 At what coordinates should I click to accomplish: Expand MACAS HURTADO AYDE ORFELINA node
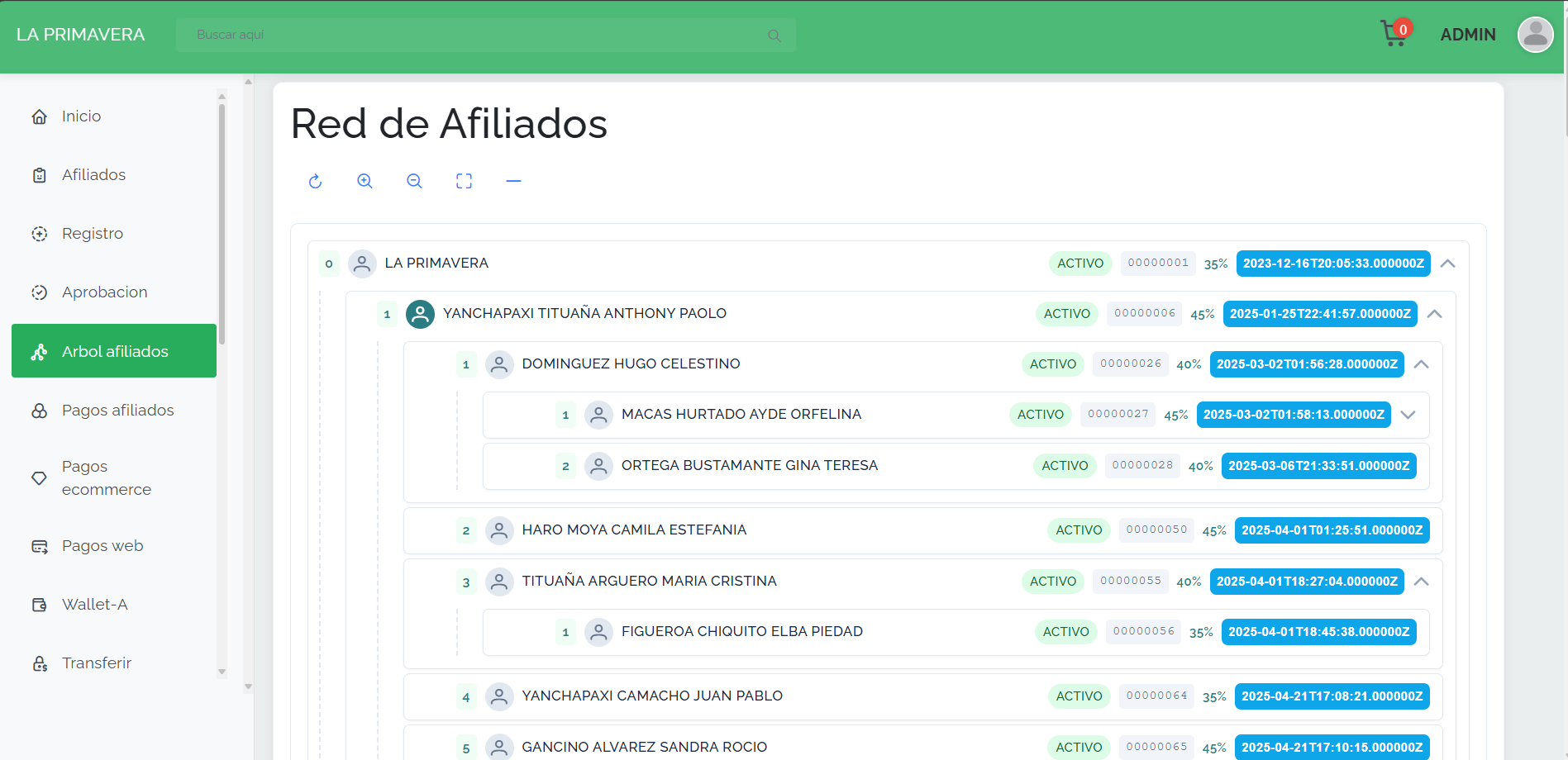point(1408,415)
